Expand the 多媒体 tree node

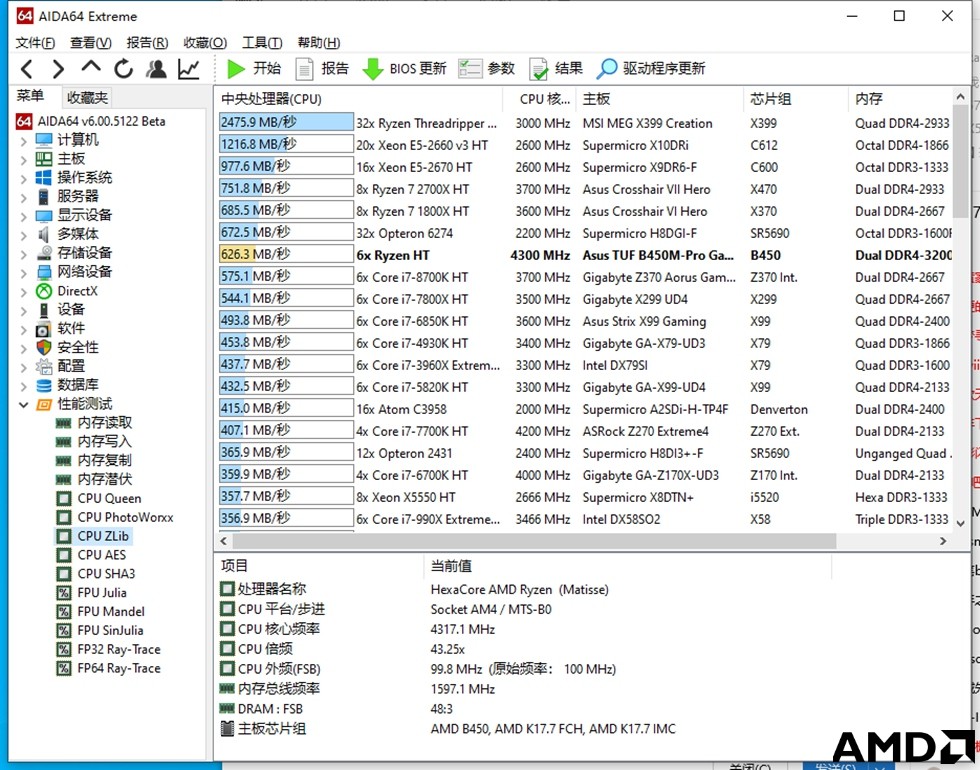[23, 234]
